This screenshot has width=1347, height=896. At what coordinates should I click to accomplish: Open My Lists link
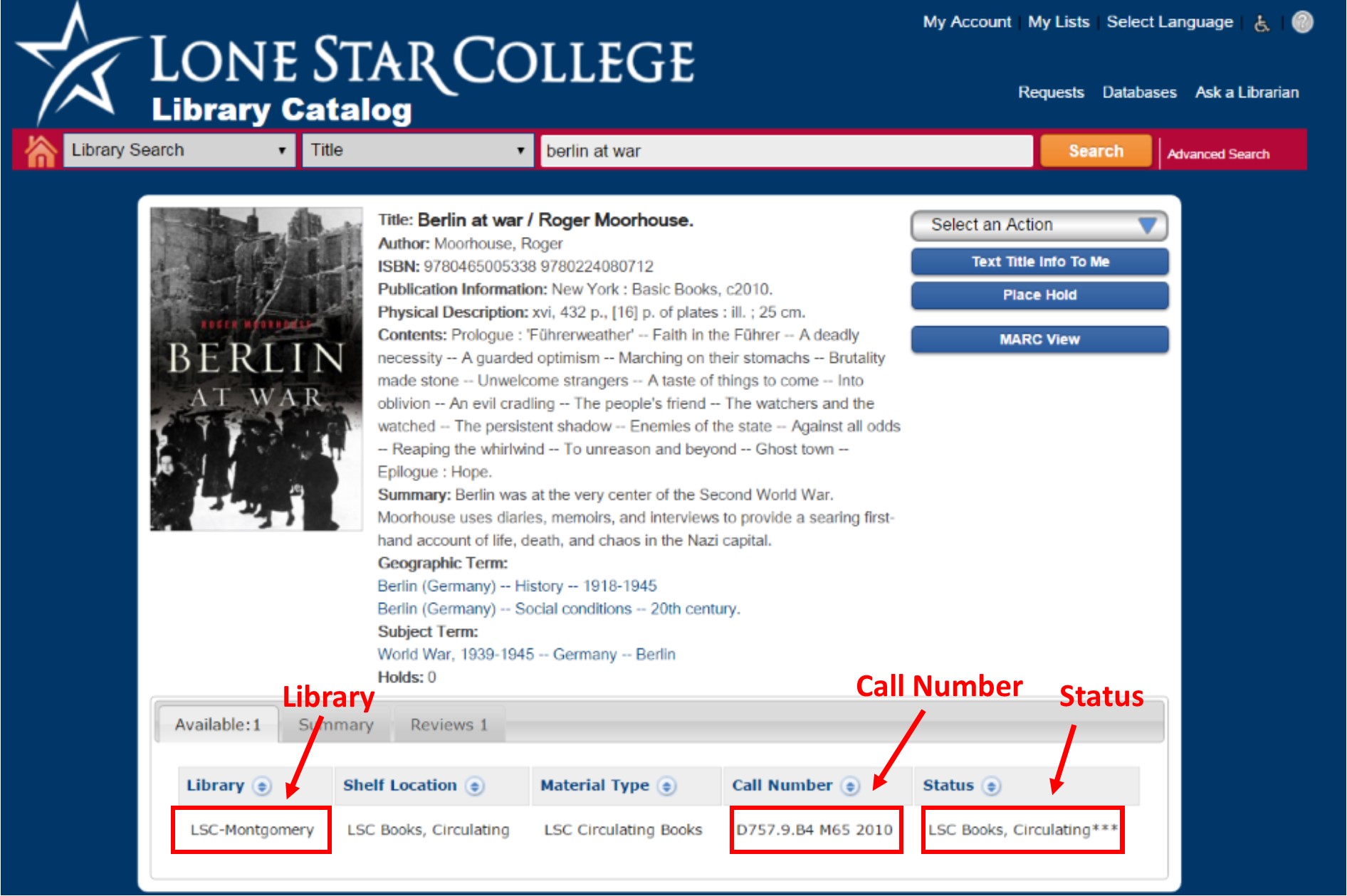coord(1059,22)
